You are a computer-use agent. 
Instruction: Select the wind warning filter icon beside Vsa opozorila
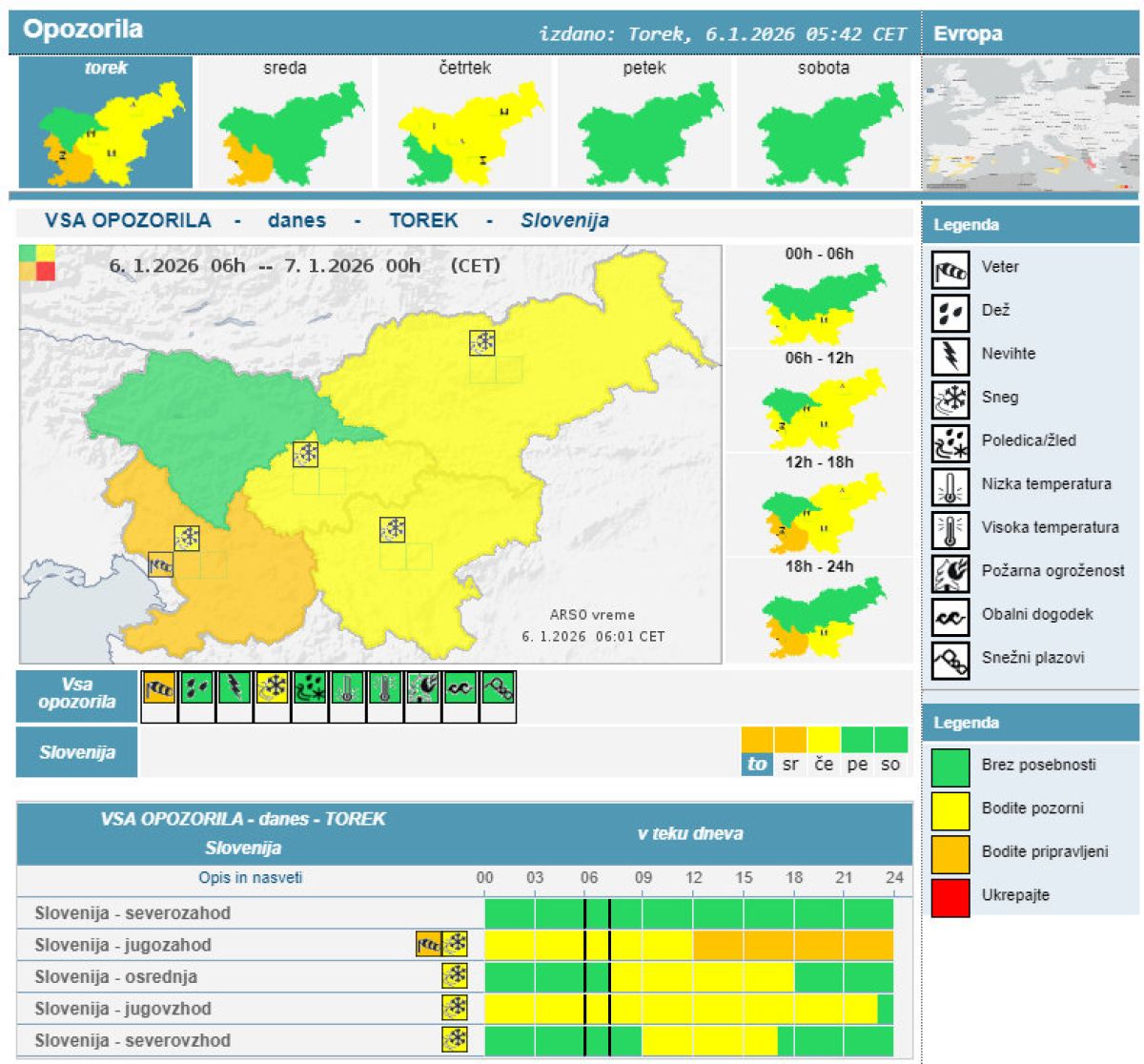(x=159, y=688)
